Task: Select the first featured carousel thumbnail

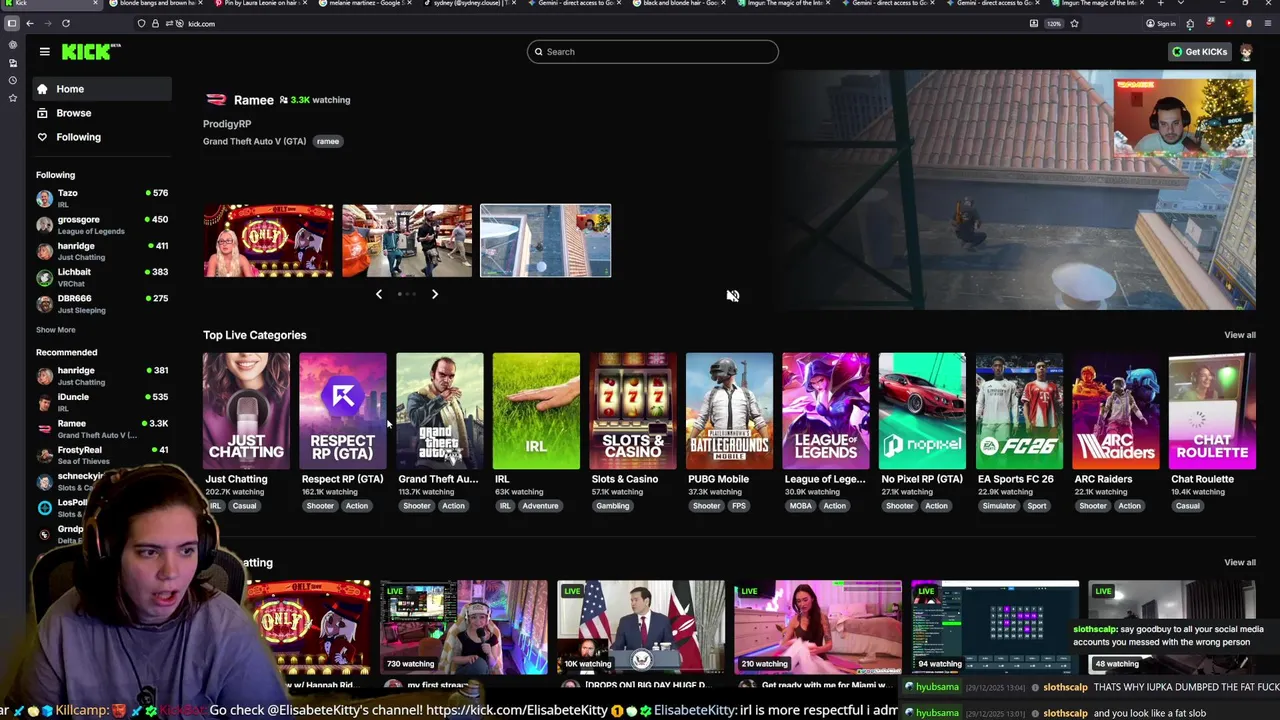Action: pyautogui.click(x=268, y=241)
